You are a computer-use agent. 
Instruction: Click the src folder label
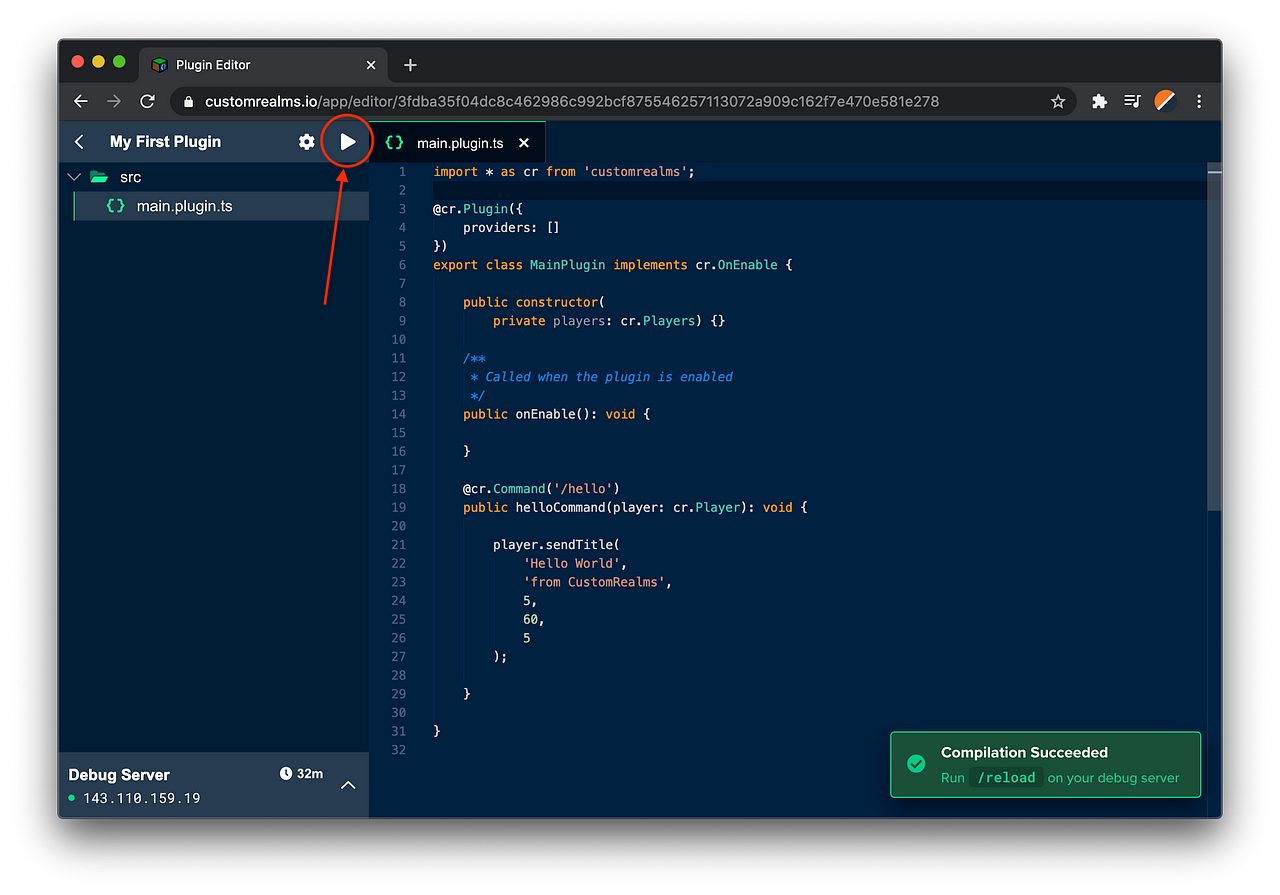[x=131, y=177]
